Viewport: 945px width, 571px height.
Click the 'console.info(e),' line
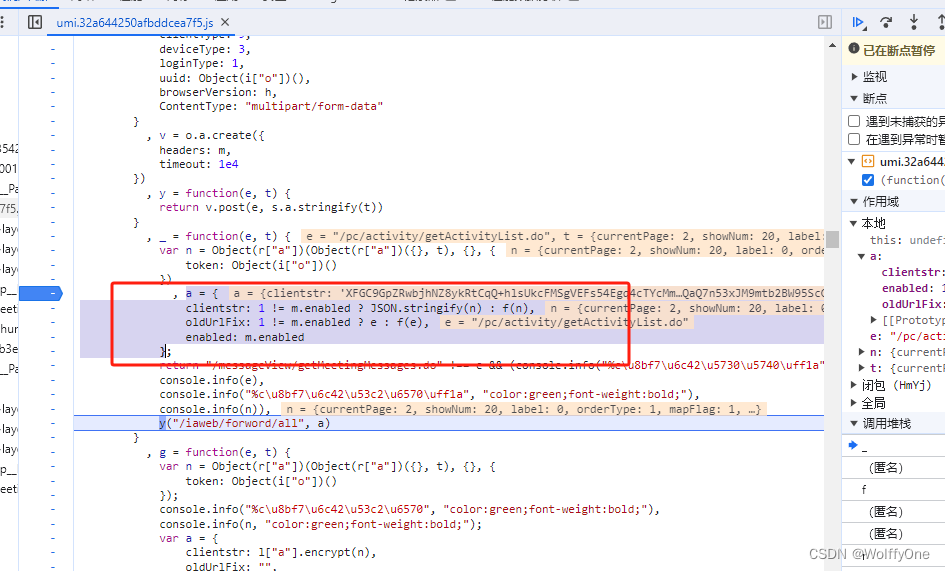(212, 380)
